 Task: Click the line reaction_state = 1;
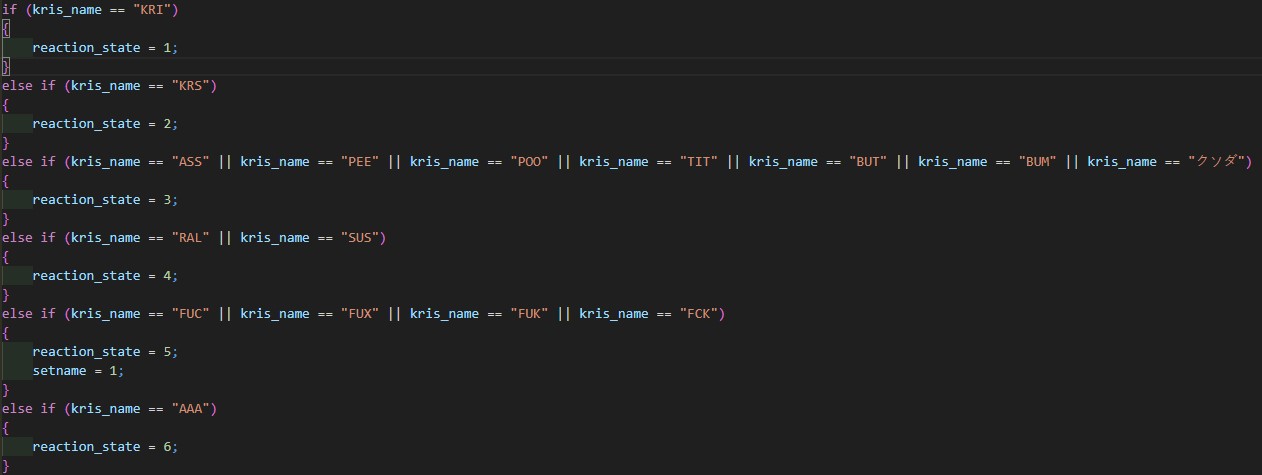click(106, 48)
